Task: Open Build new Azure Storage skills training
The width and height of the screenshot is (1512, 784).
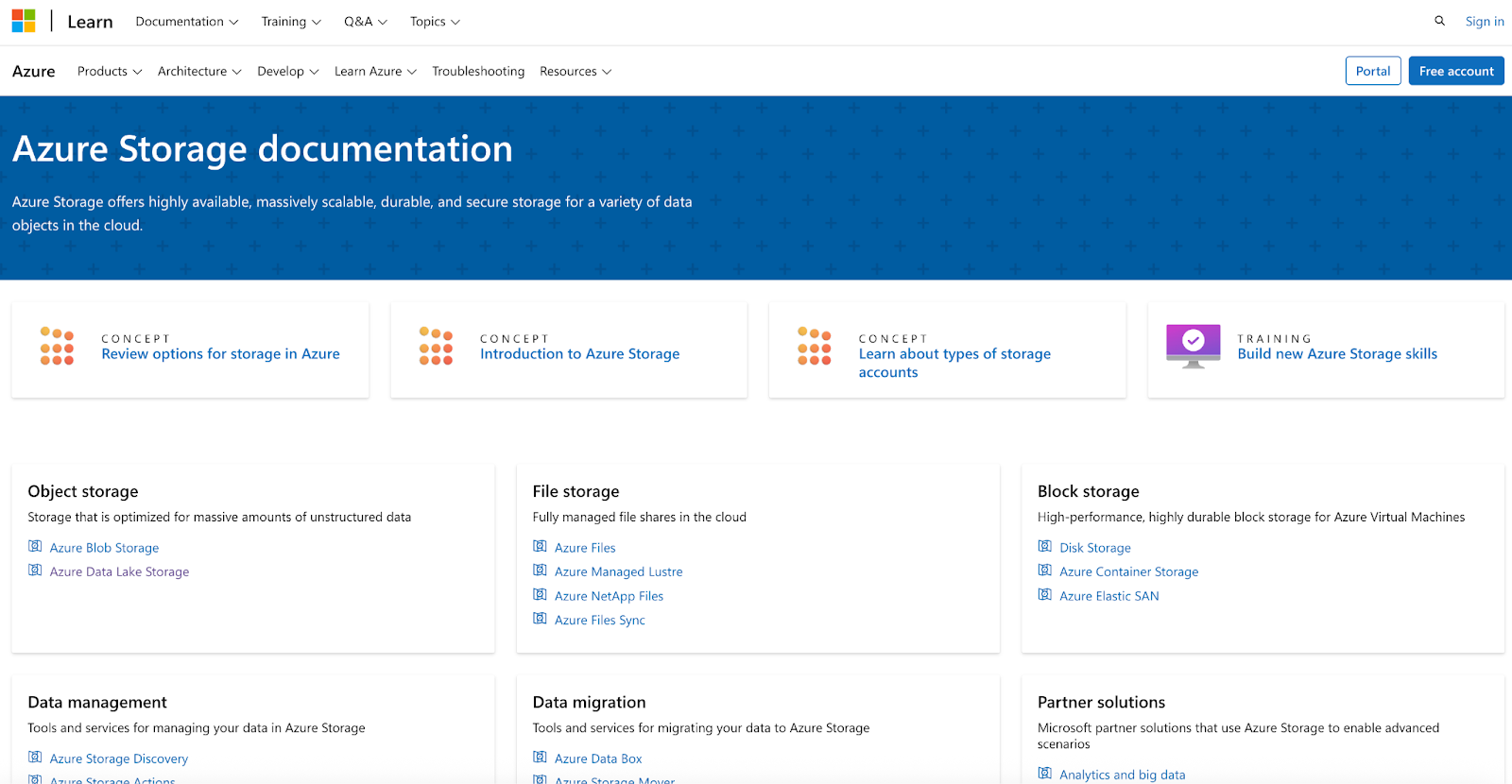Action: (x=1337, y=353)
